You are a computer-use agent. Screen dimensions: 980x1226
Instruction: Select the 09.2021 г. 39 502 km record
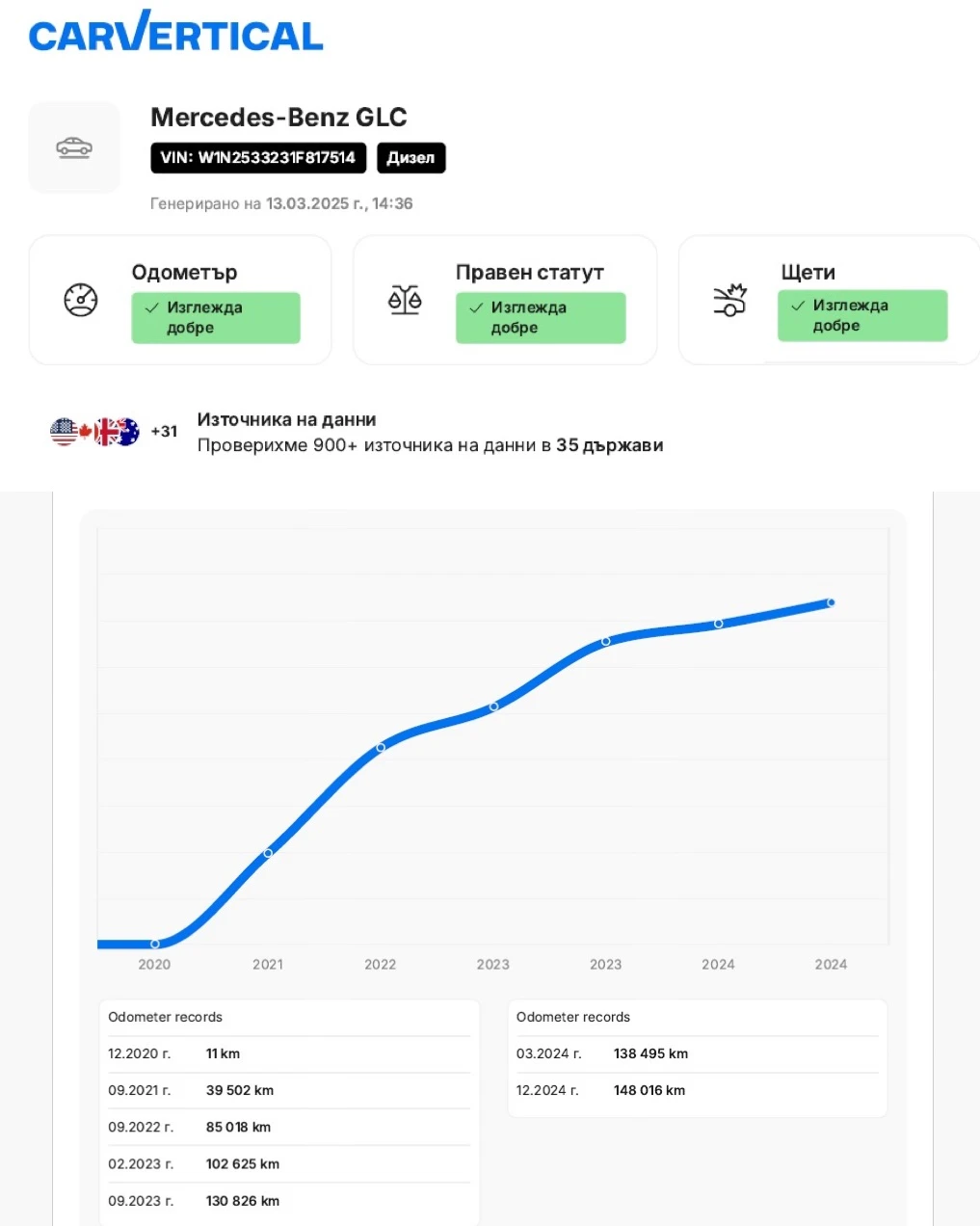point(288,1091)
